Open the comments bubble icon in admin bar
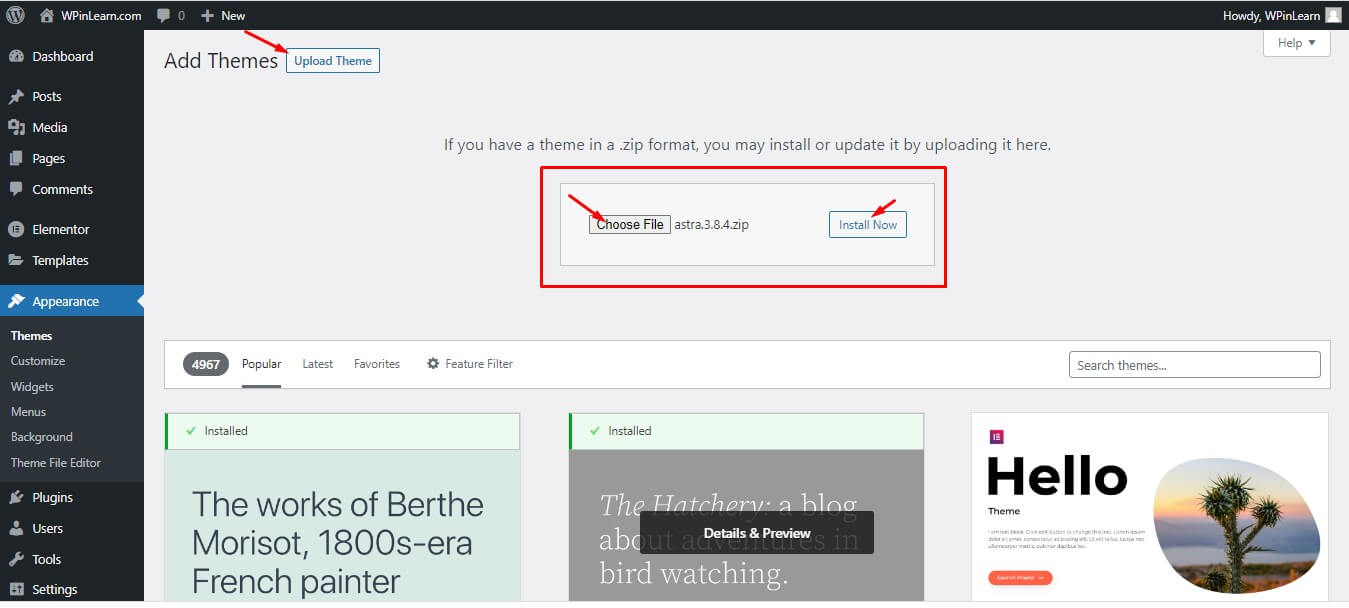This screenshot has height=608, width=1349. [x=164, y=16]
